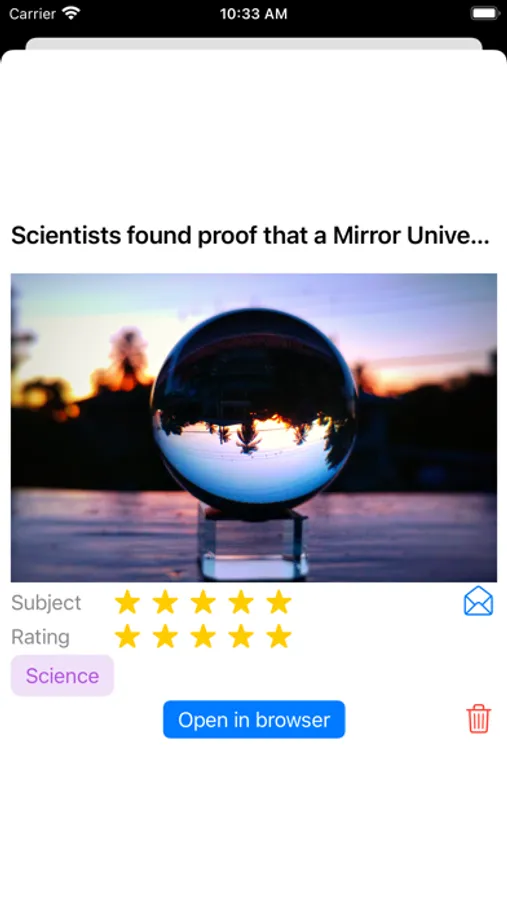The height and width of the screenshot is (900, 507).
Task: Choose fourth star in Rating row
Action: [241, 637]
